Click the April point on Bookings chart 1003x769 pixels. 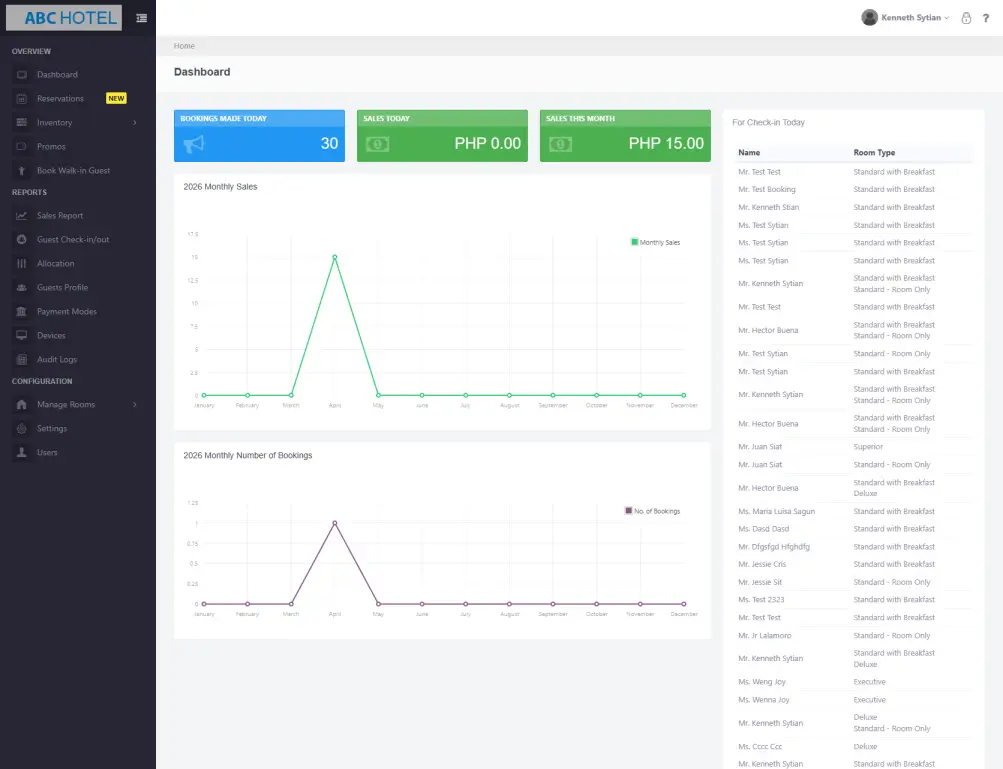tap(335, 523)
